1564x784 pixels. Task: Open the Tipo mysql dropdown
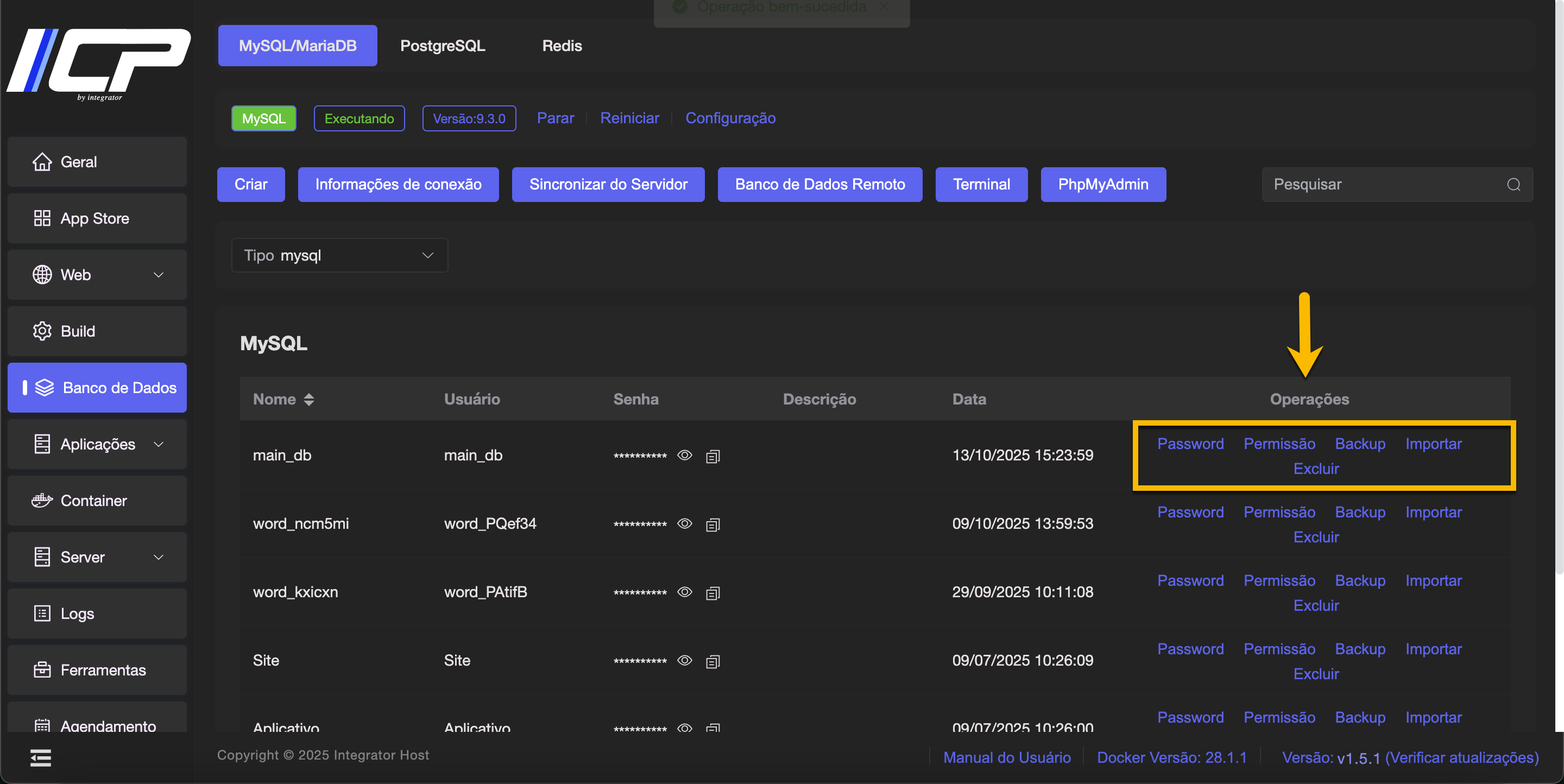[339, 256]
